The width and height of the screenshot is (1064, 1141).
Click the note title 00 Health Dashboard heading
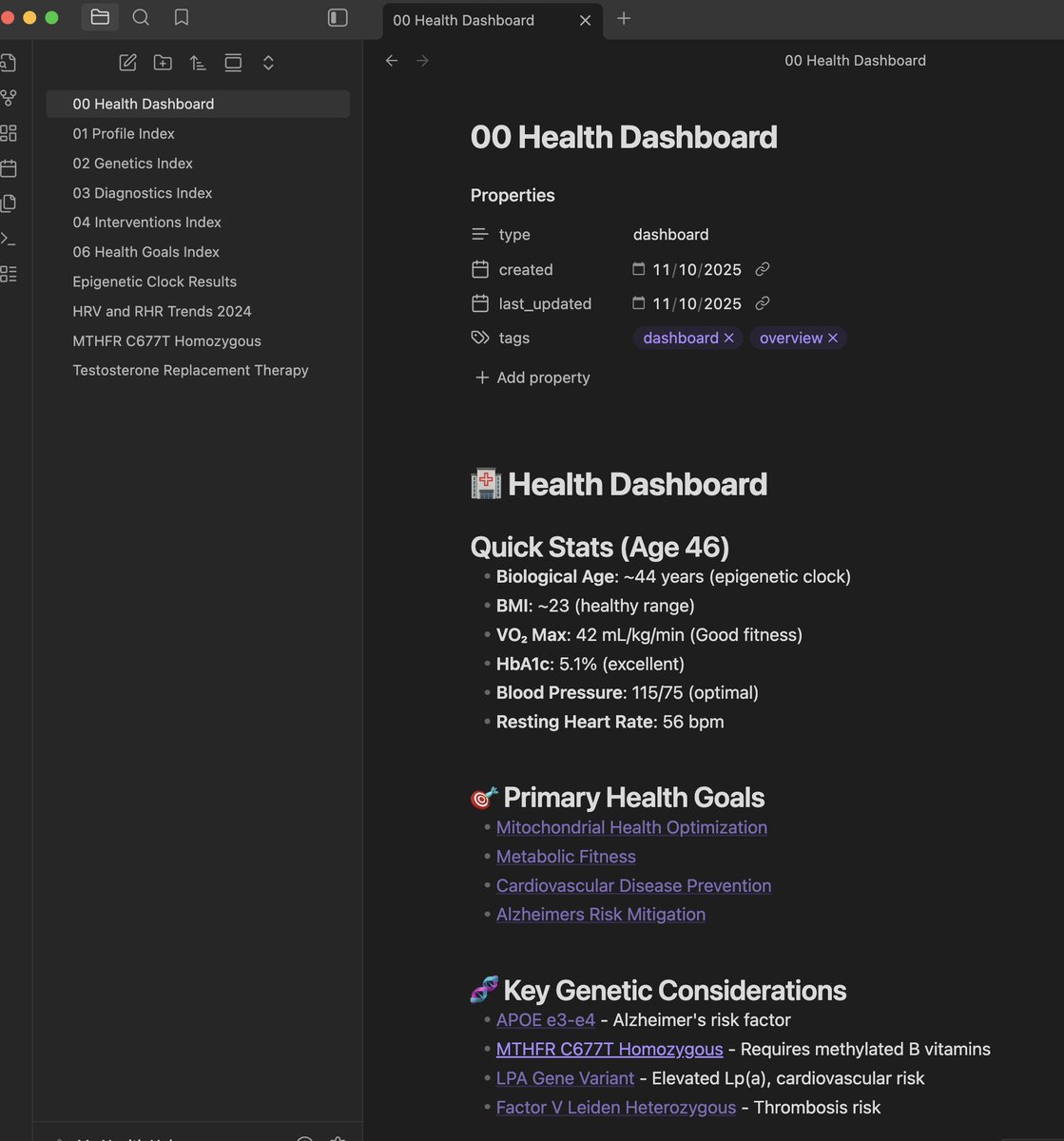pos(624,137)
